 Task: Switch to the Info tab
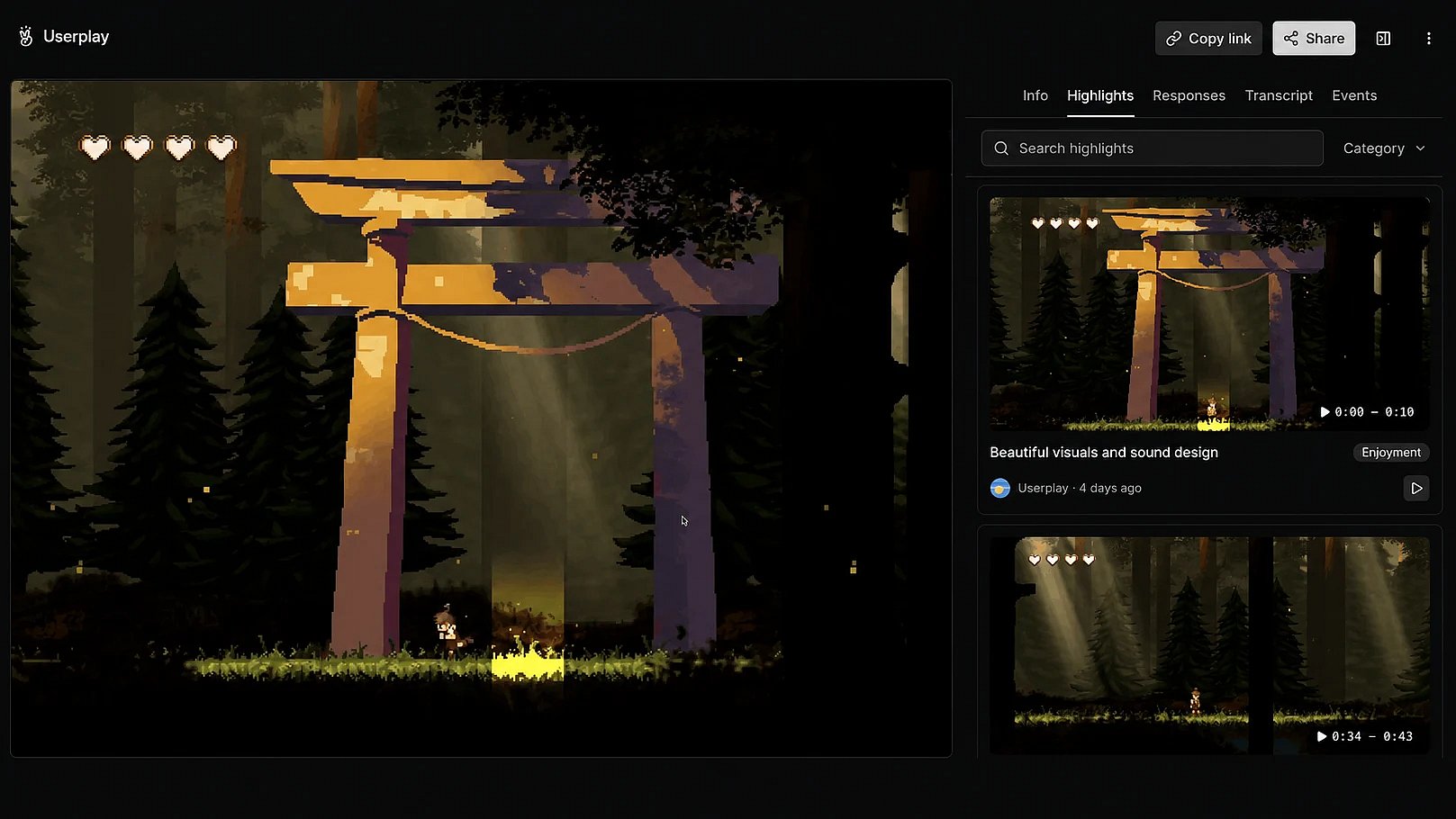pyautogui.click(x=1035, y=95)
